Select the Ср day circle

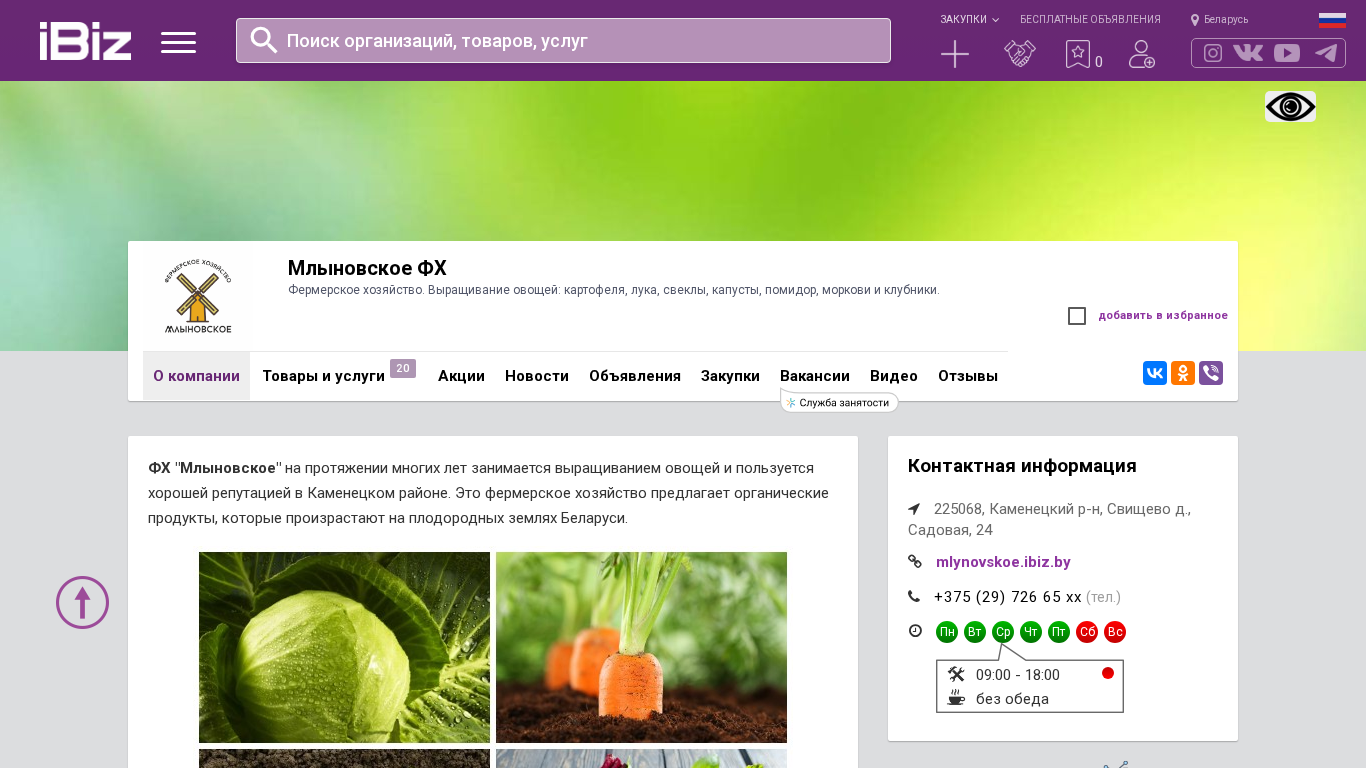coord(1003,632)
